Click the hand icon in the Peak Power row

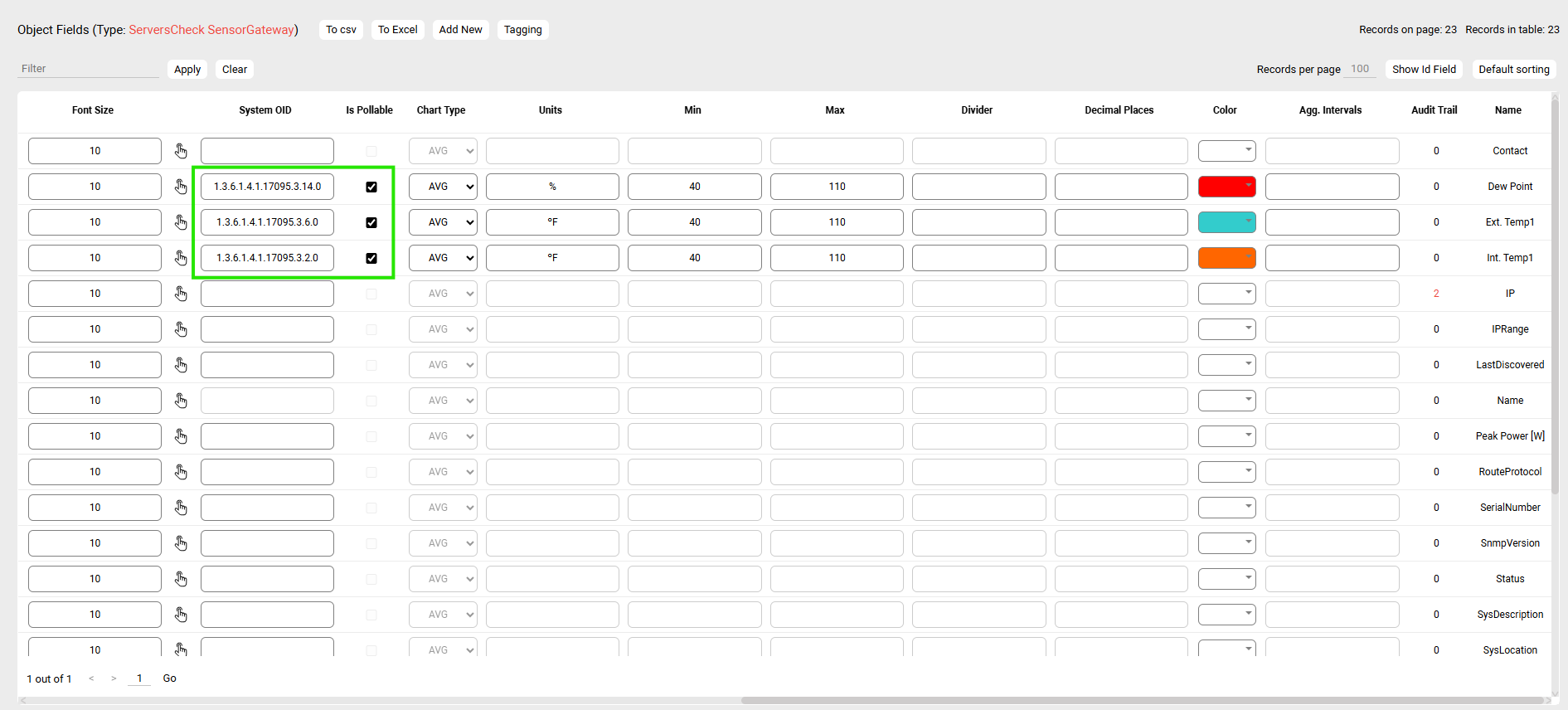tap(181, 436)
